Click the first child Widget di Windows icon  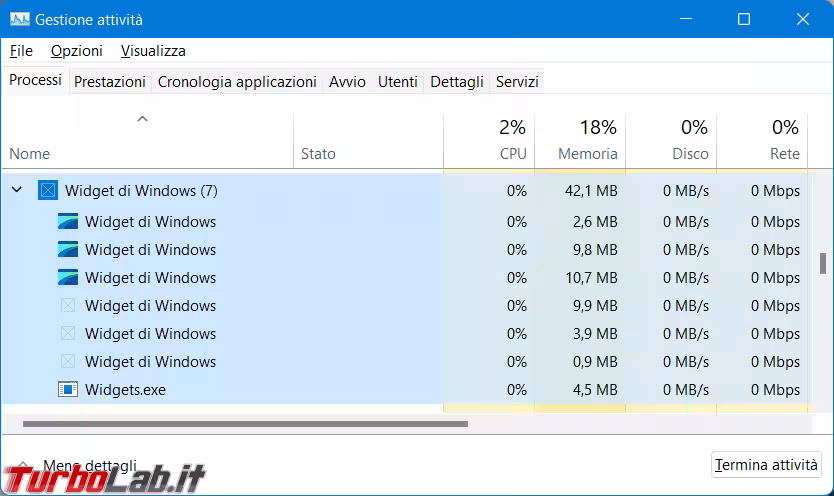68,222
